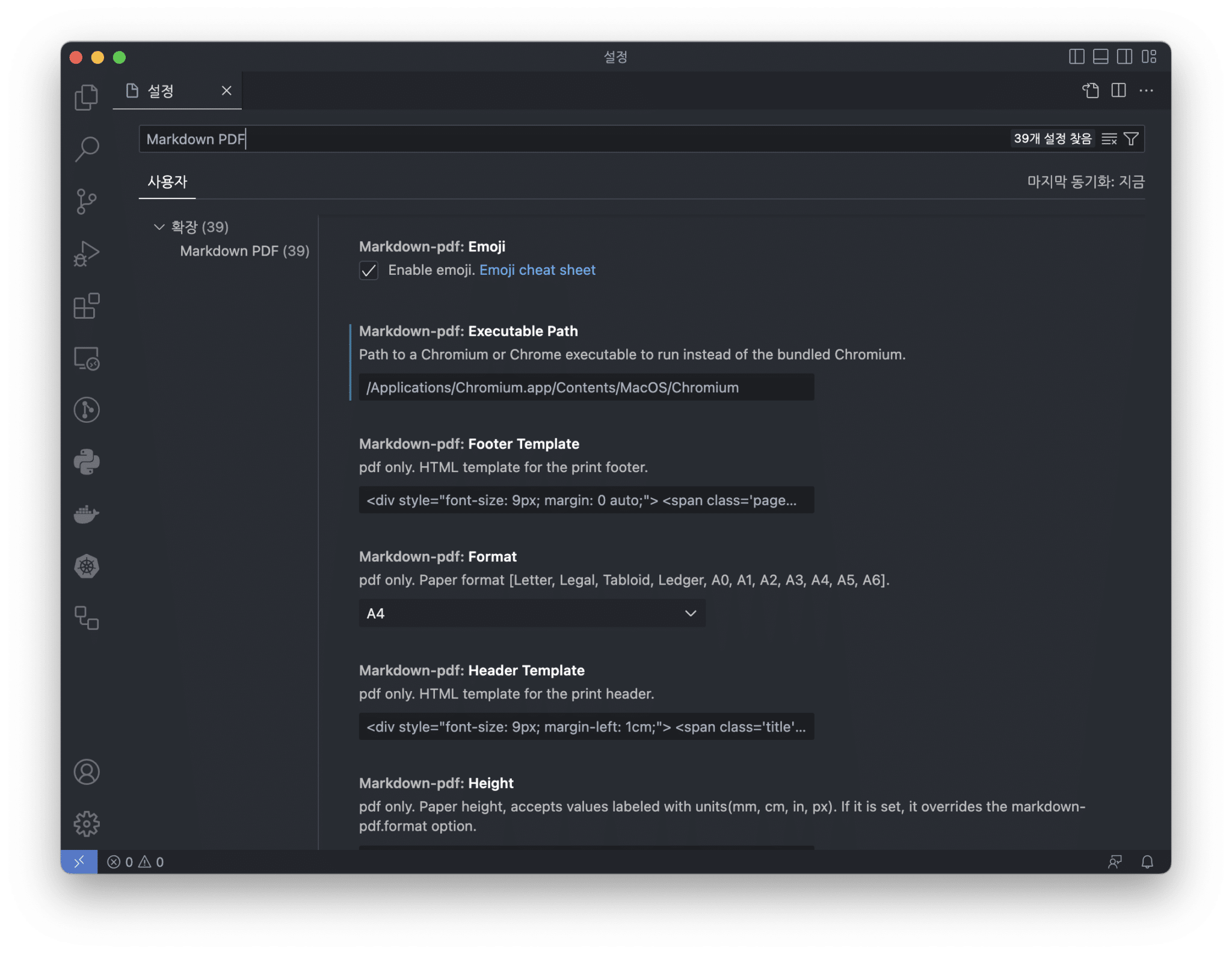Close the 설정 tab

click(226, 91)
